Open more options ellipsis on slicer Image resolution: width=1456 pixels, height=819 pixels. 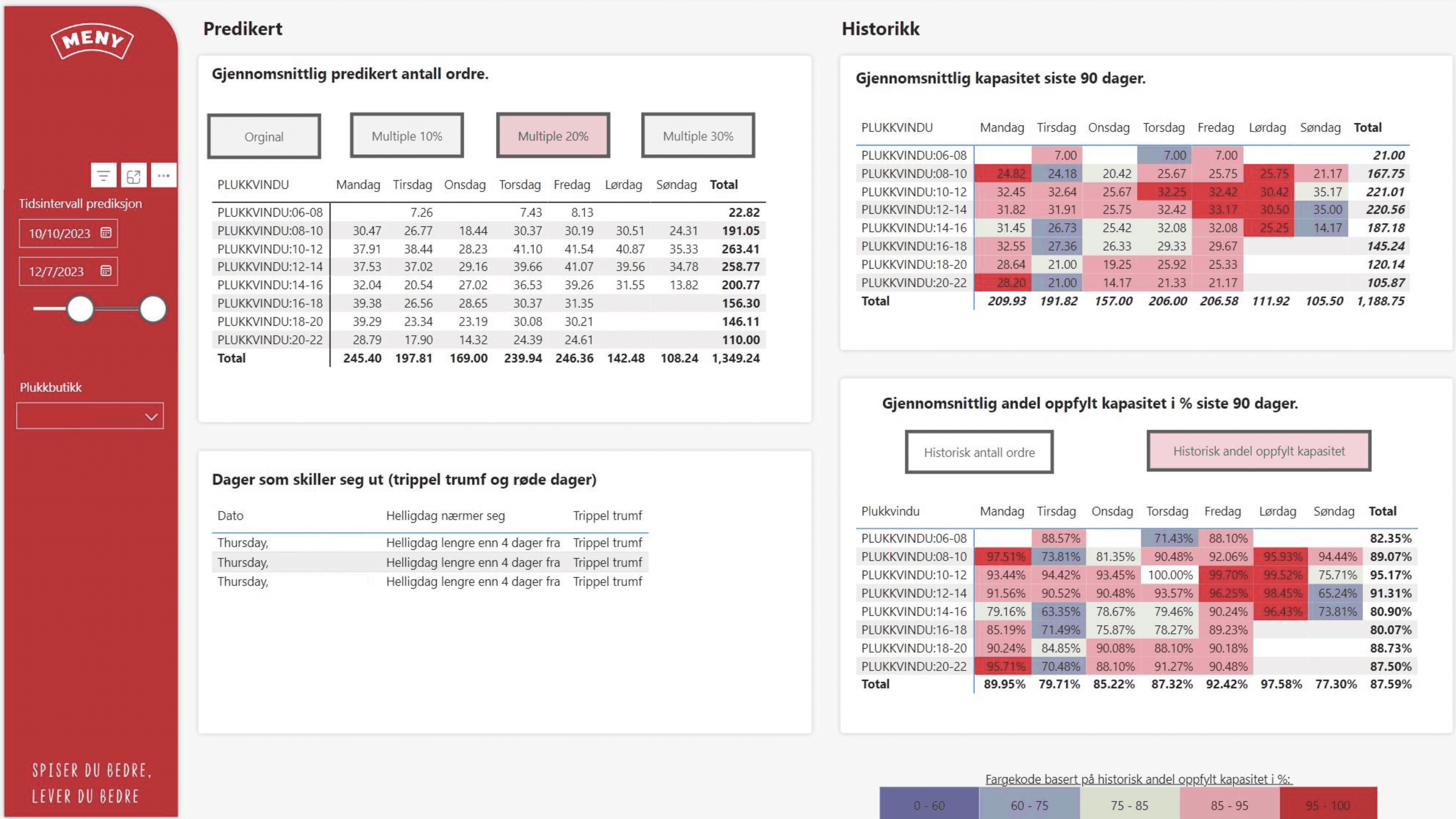(164, 176)
